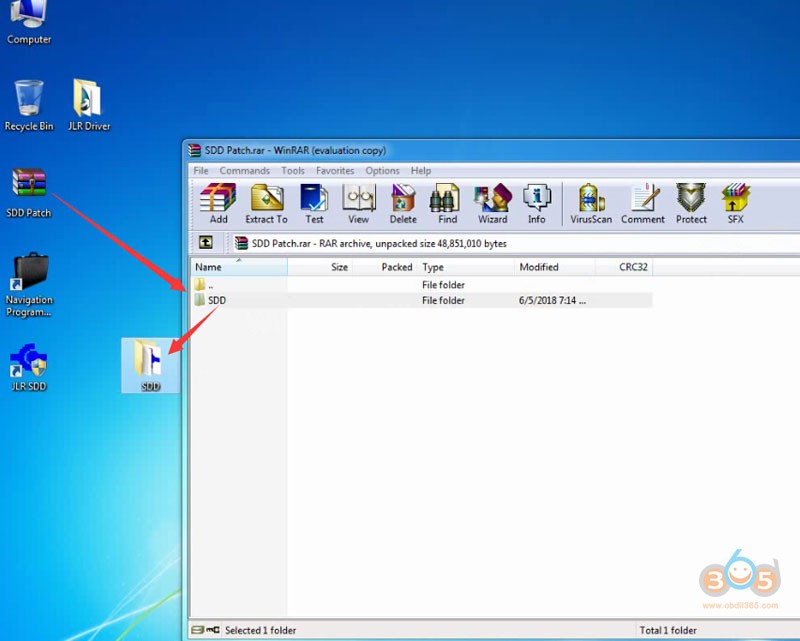Select the JLR Driver folder on desktop
Viewport: 800px width, 641px height.
[x=89, y=106]
